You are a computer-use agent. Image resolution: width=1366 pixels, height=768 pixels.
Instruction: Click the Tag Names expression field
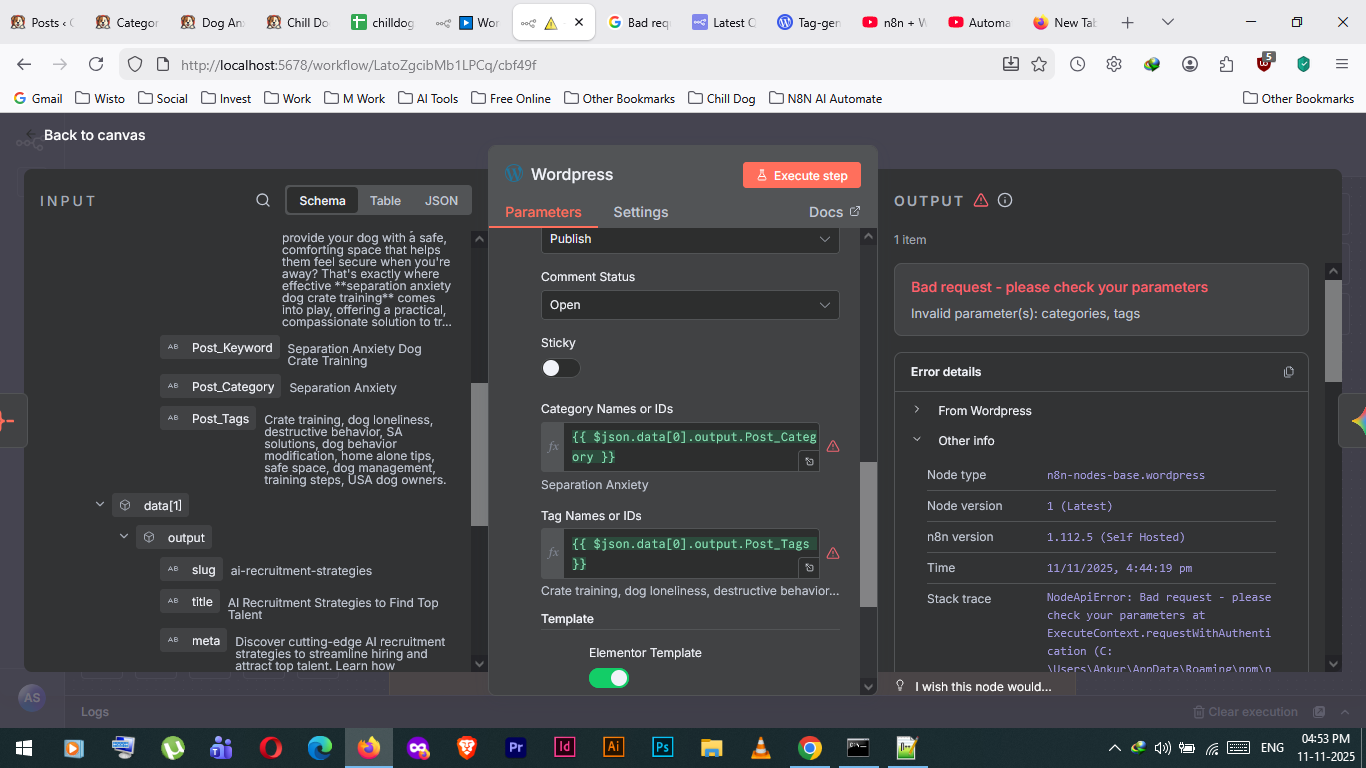tap(694, 553)
